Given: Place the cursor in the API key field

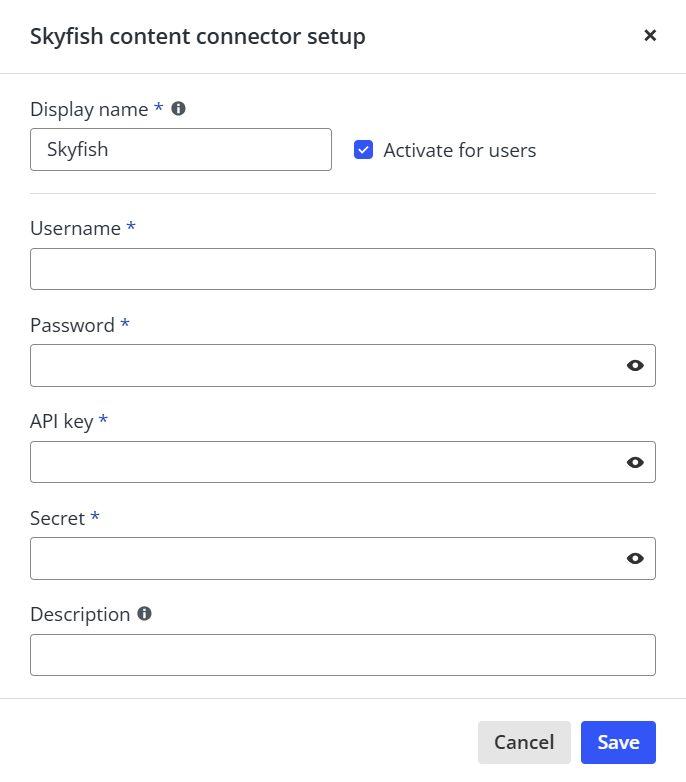Looking at the screenshot, I should [343, 462].
